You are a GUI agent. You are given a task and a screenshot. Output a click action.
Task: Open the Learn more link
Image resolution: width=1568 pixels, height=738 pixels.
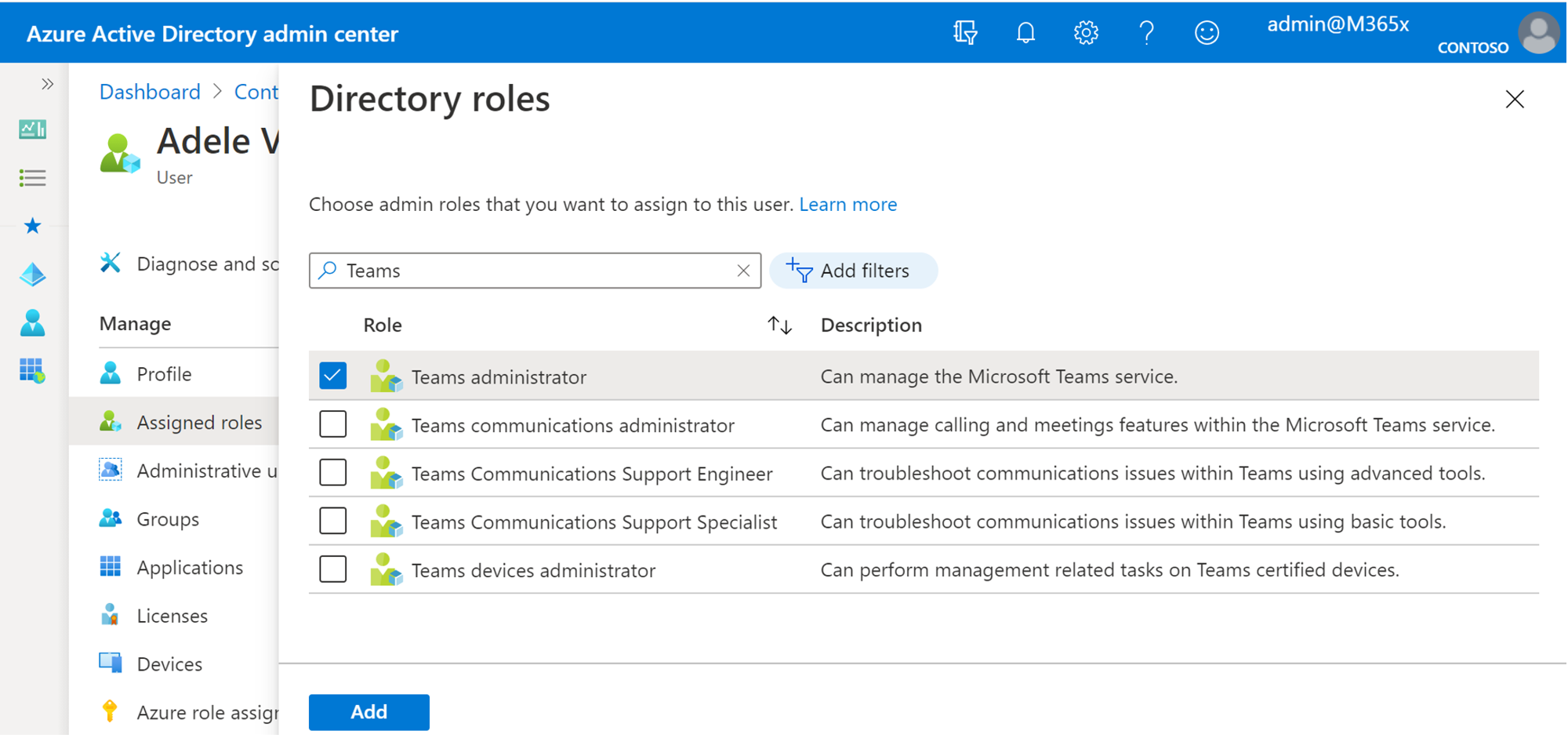tap(848, 204)
